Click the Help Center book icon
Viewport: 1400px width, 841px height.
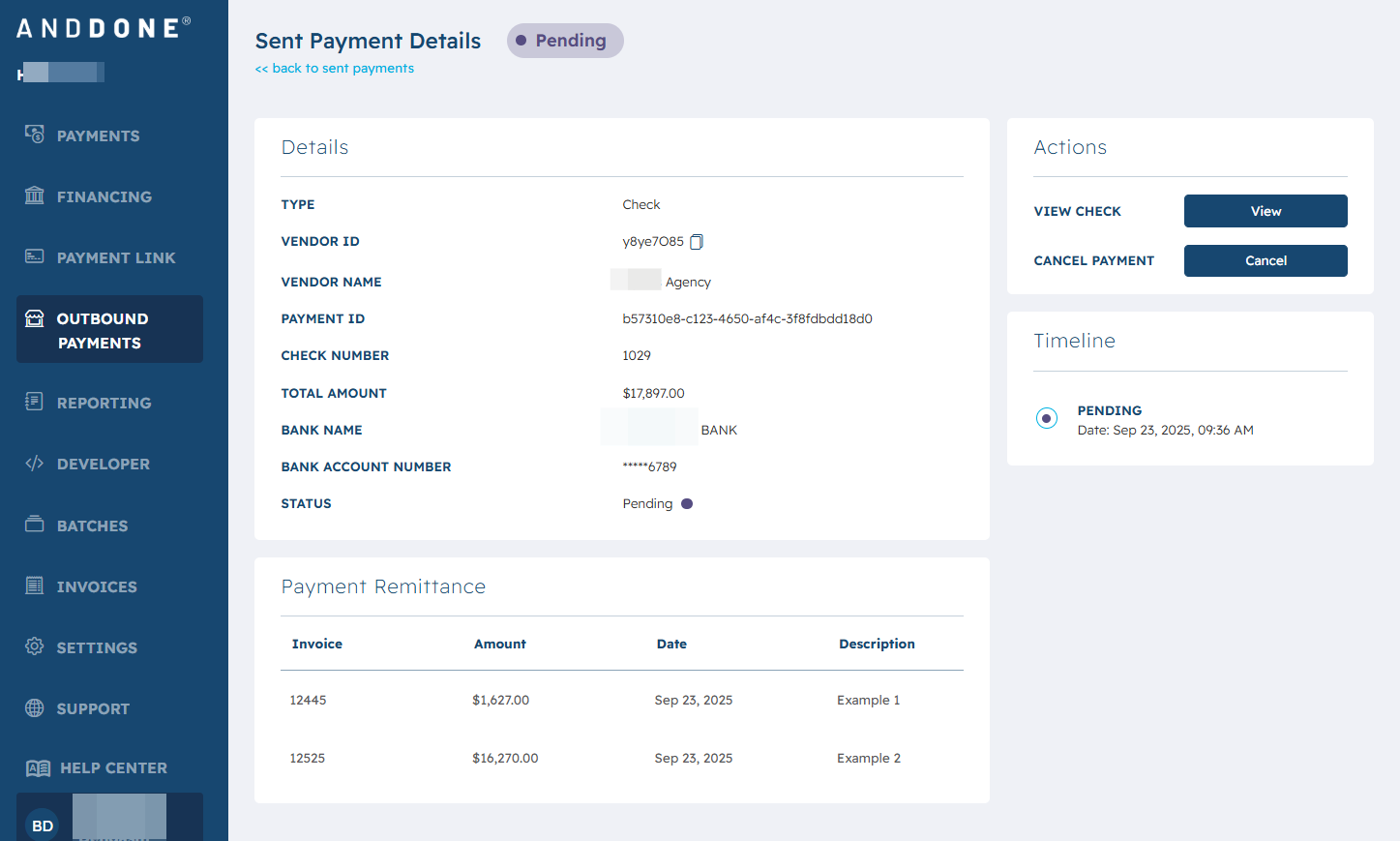pos(38,768)
